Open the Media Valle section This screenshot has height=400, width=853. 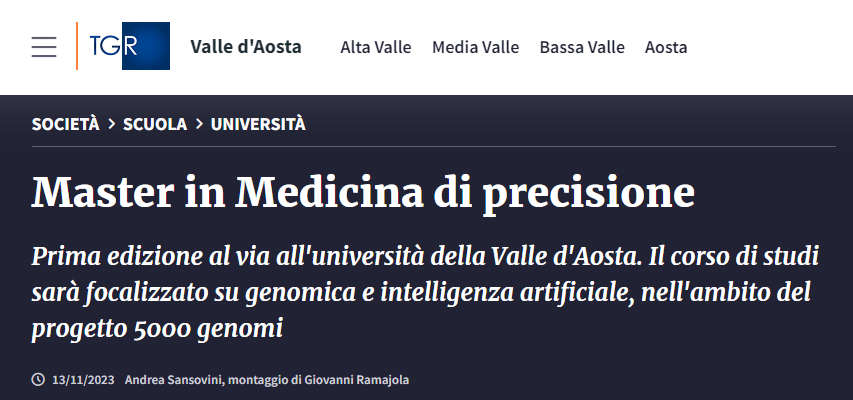(475, 47)
